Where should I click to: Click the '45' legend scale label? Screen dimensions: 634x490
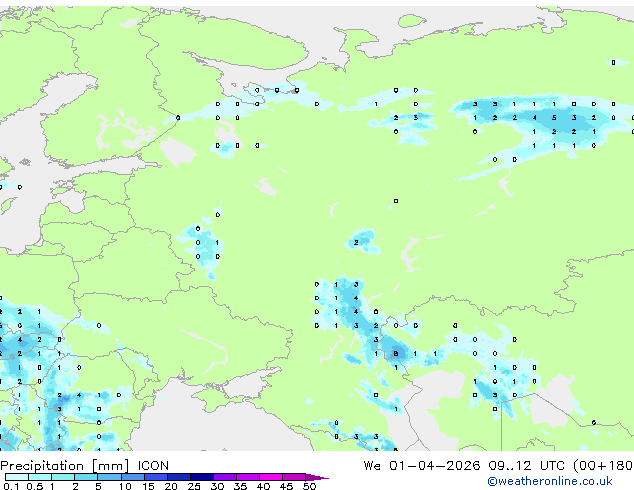coord(286,486)
